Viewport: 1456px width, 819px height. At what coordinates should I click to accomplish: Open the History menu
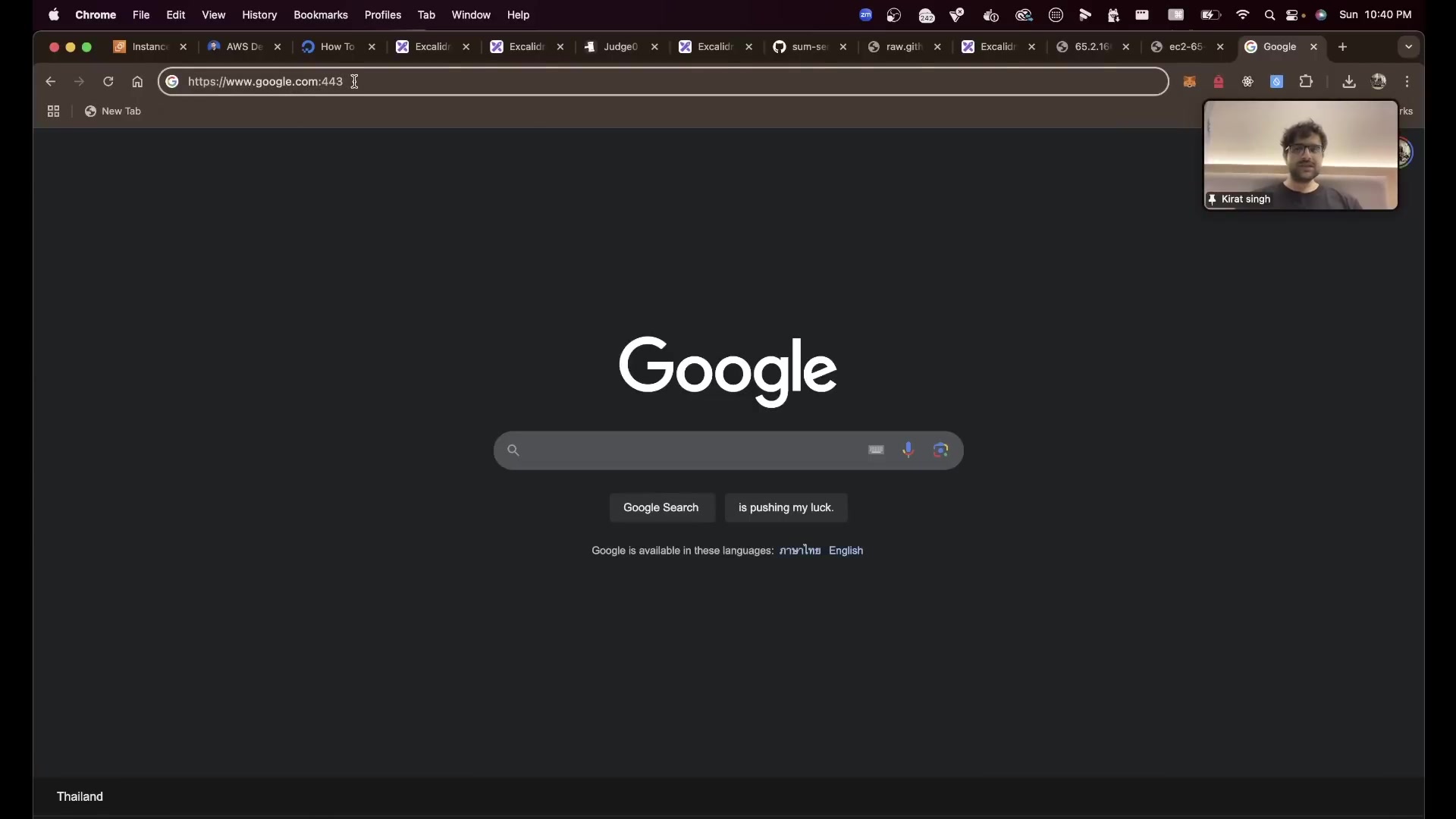pos(259,15)
